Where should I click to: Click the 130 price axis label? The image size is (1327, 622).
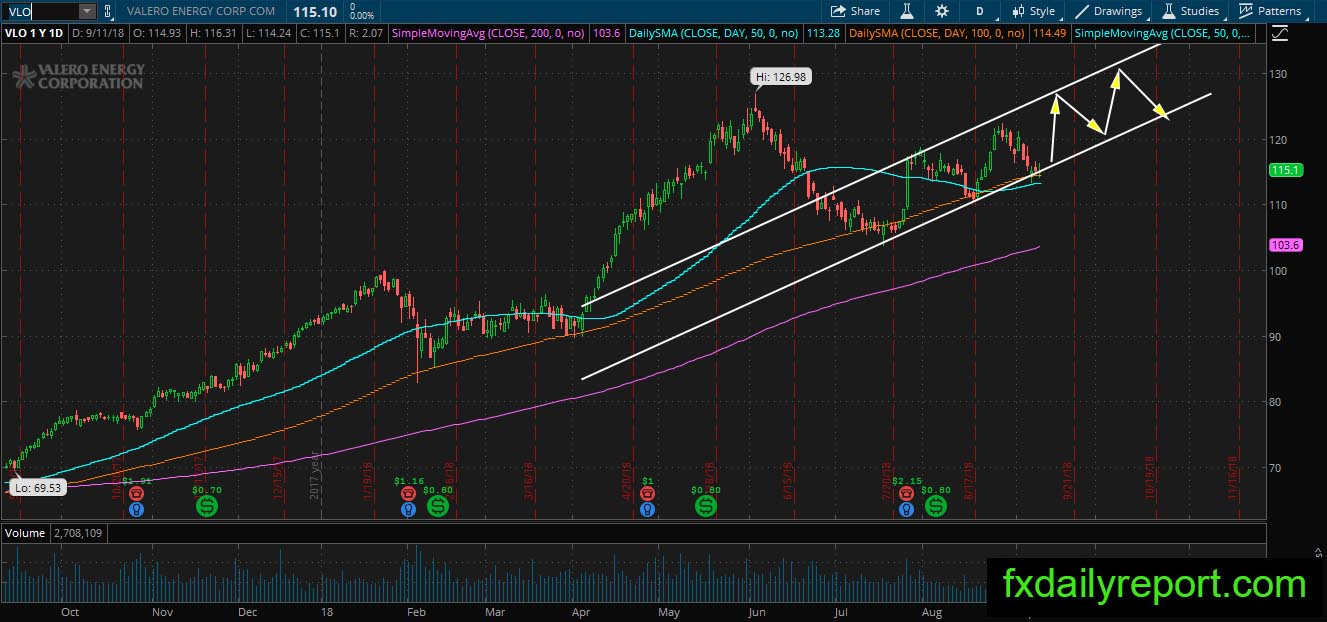pyautogui.click(x=1278, y=74)
